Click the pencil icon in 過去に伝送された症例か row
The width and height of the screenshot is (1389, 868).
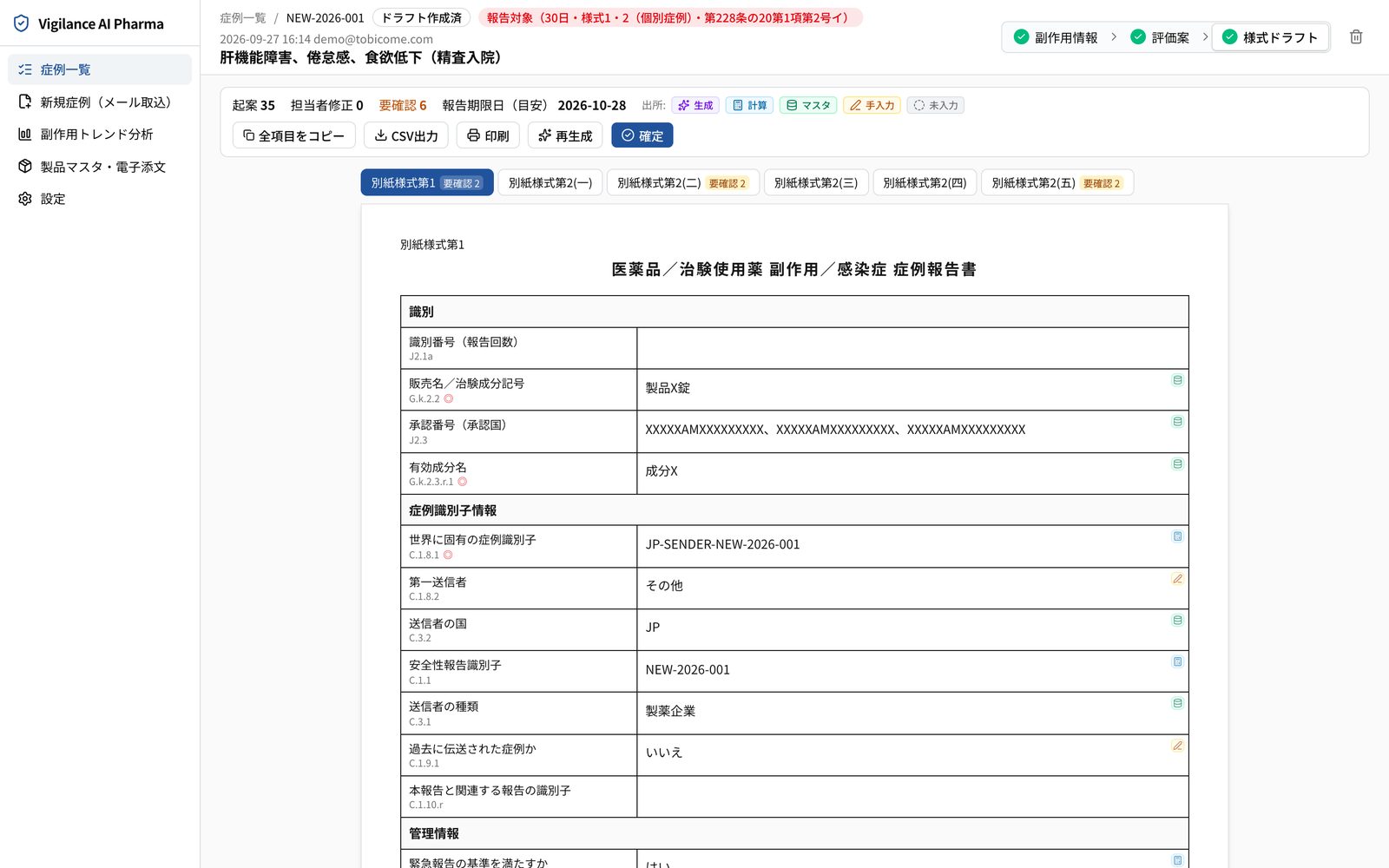tap(1177, 746)
